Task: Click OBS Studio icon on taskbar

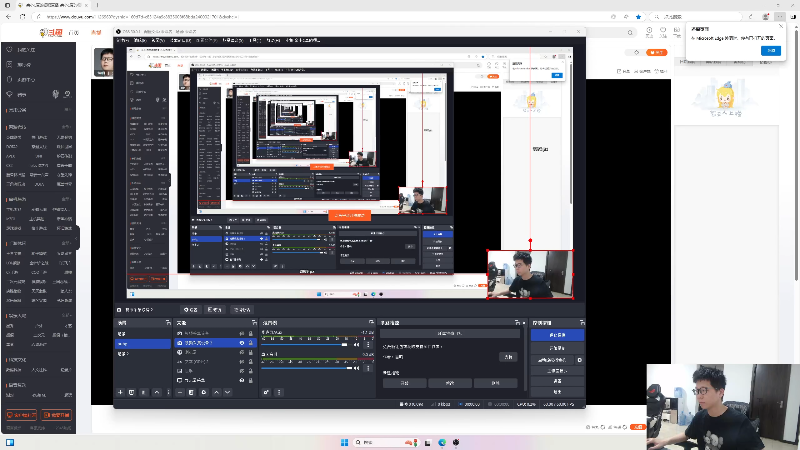Action: tap(456, 442)
